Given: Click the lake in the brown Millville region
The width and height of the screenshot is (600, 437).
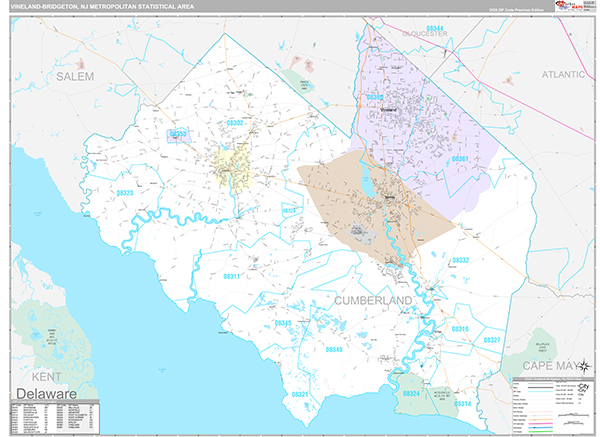Looking at the screenshot, I should pyautogui.click(x=368, y=186).
